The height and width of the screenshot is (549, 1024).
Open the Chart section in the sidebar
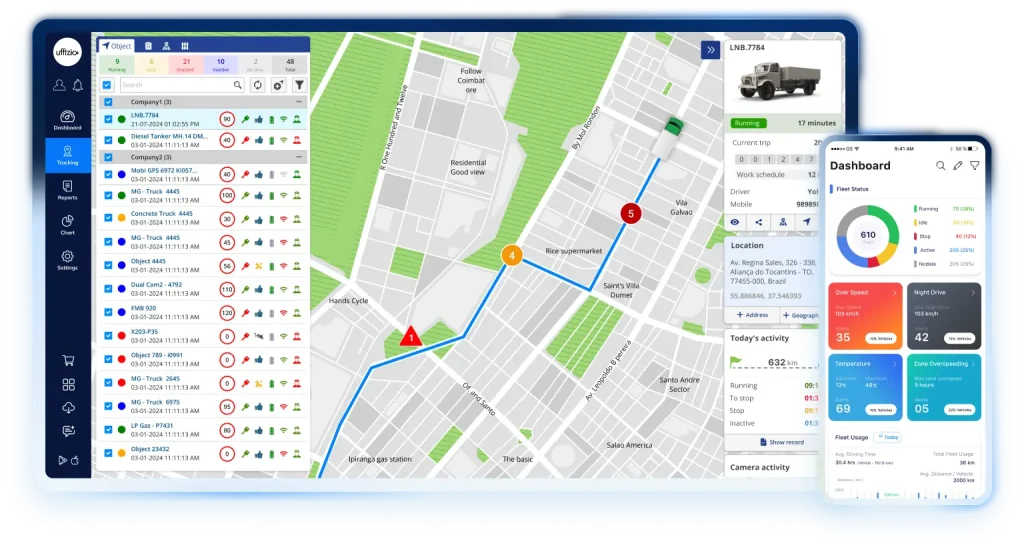(67, 224)
